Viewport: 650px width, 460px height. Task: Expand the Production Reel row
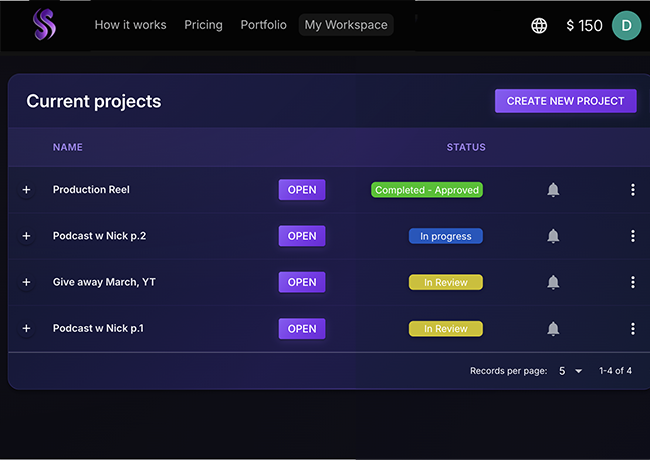tap(26, 190)
